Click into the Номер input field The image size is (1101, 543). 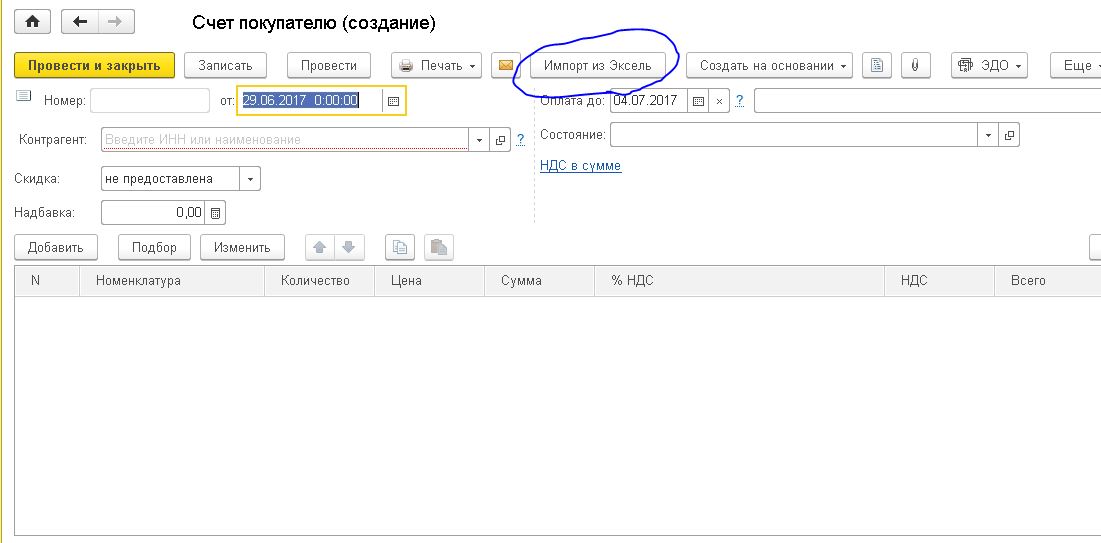pos(150,101)
